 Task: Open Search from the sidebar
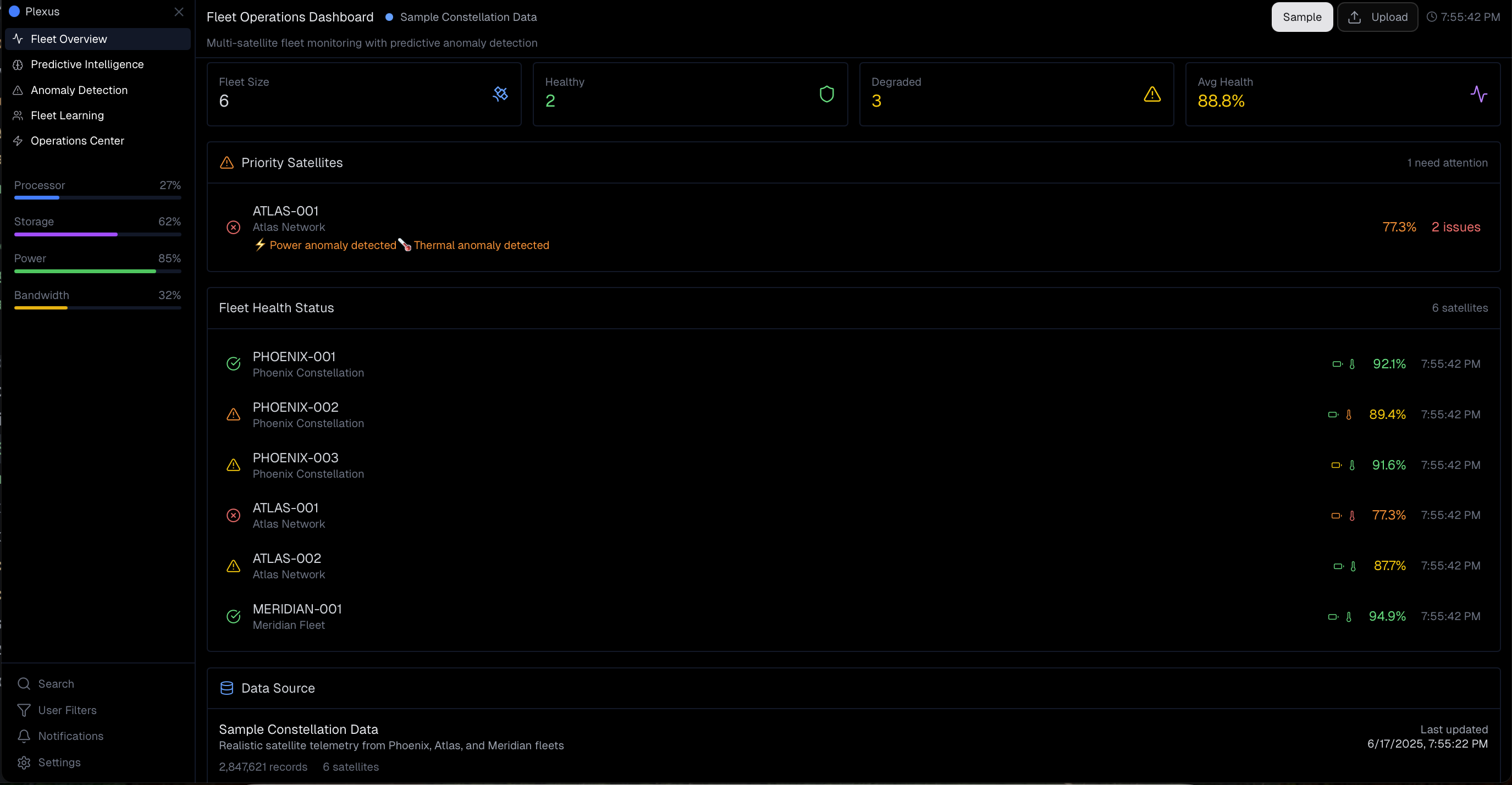24,683
